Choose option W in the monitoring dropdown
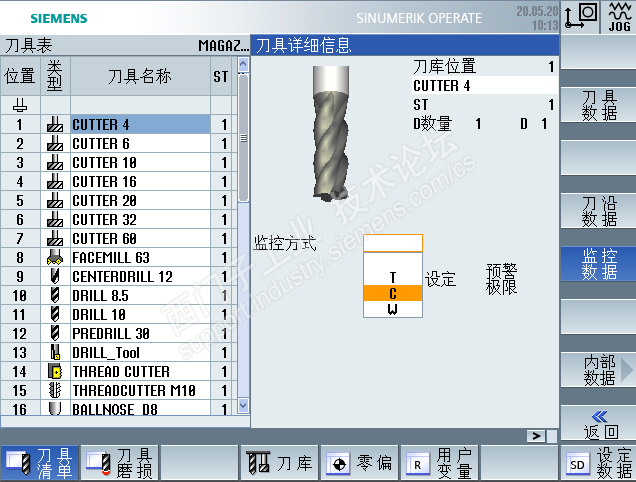 coord(393,309)
